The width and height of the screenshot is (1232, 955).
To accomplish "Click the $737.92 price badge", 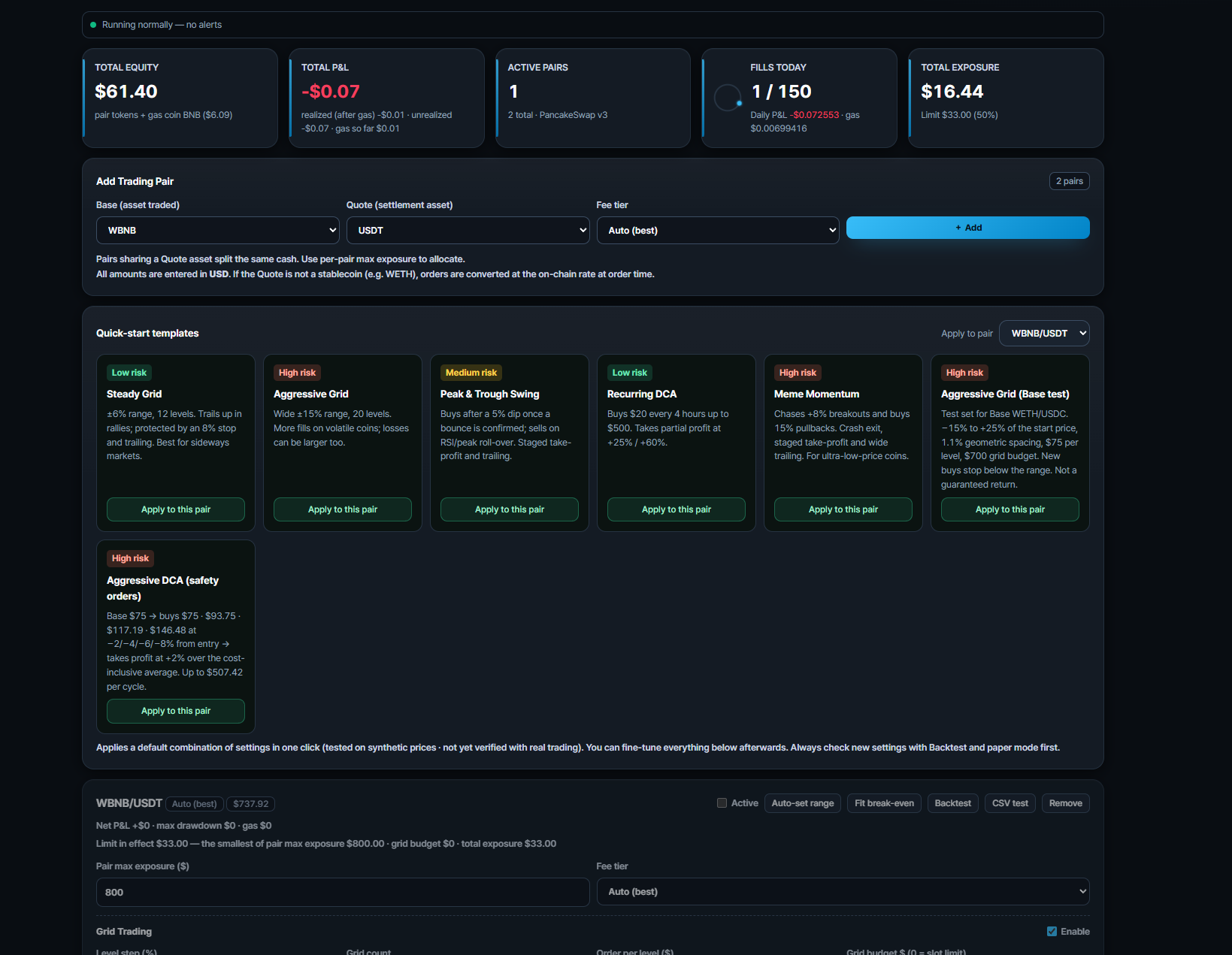I will 250,804.
